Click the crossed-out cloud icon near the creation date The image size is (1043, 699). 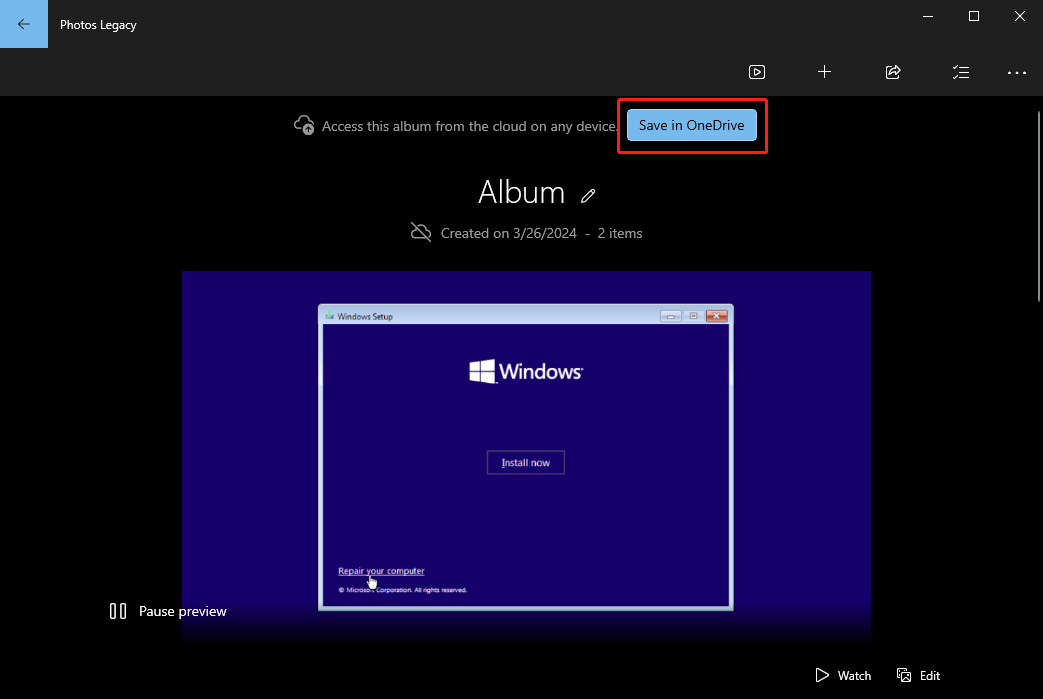click(x=421, y=233)
